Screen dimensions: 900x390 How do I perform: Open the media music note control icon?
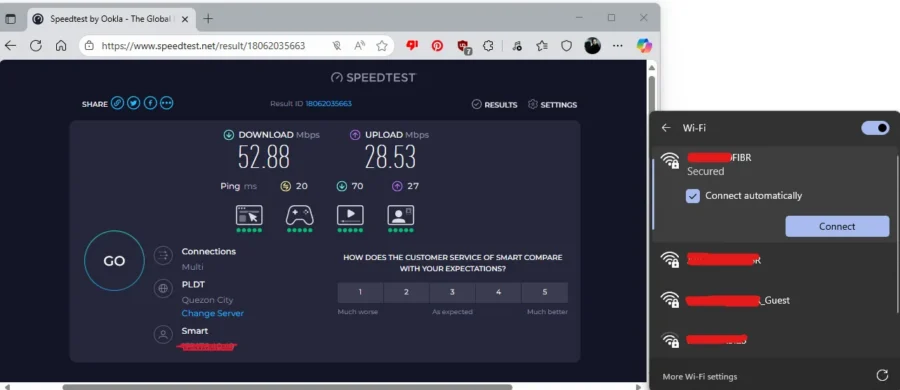tap(517, 46)
